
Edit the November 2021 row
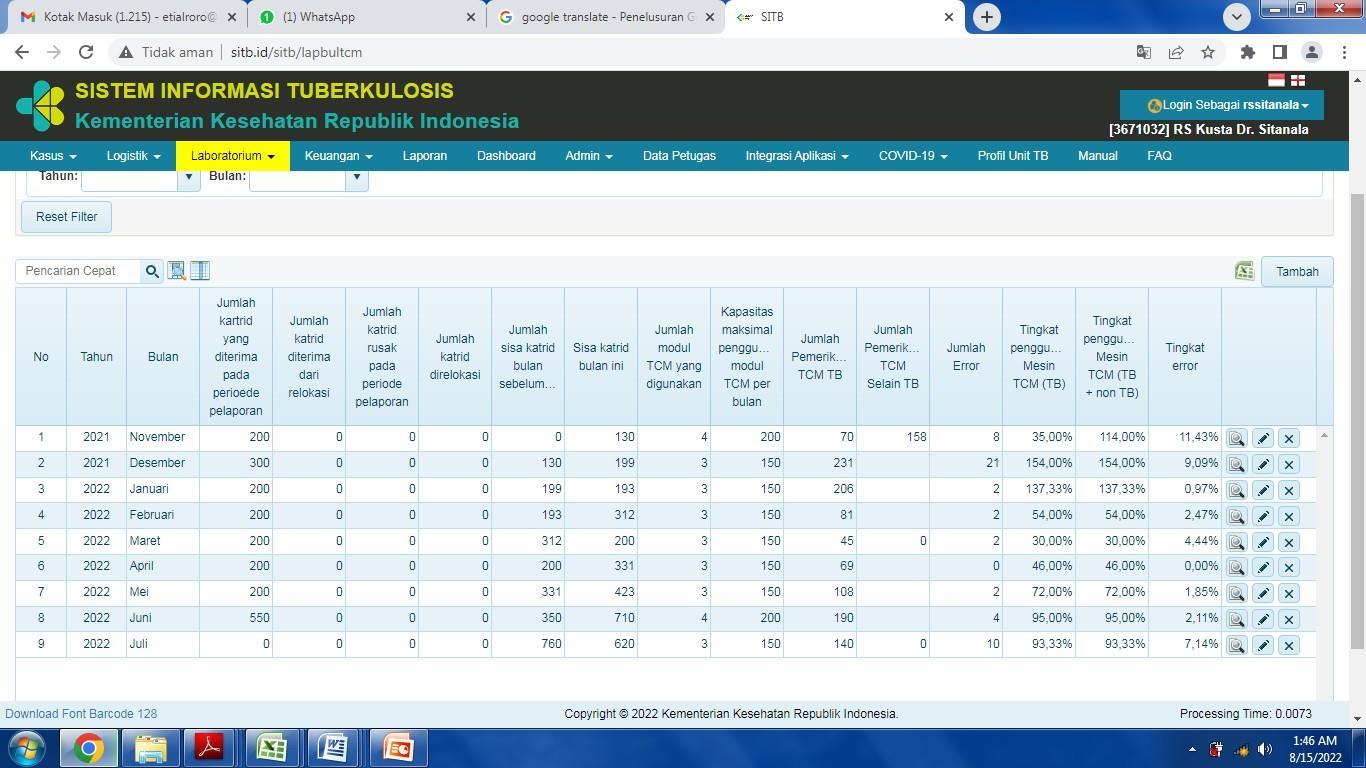pos(1263,438)
